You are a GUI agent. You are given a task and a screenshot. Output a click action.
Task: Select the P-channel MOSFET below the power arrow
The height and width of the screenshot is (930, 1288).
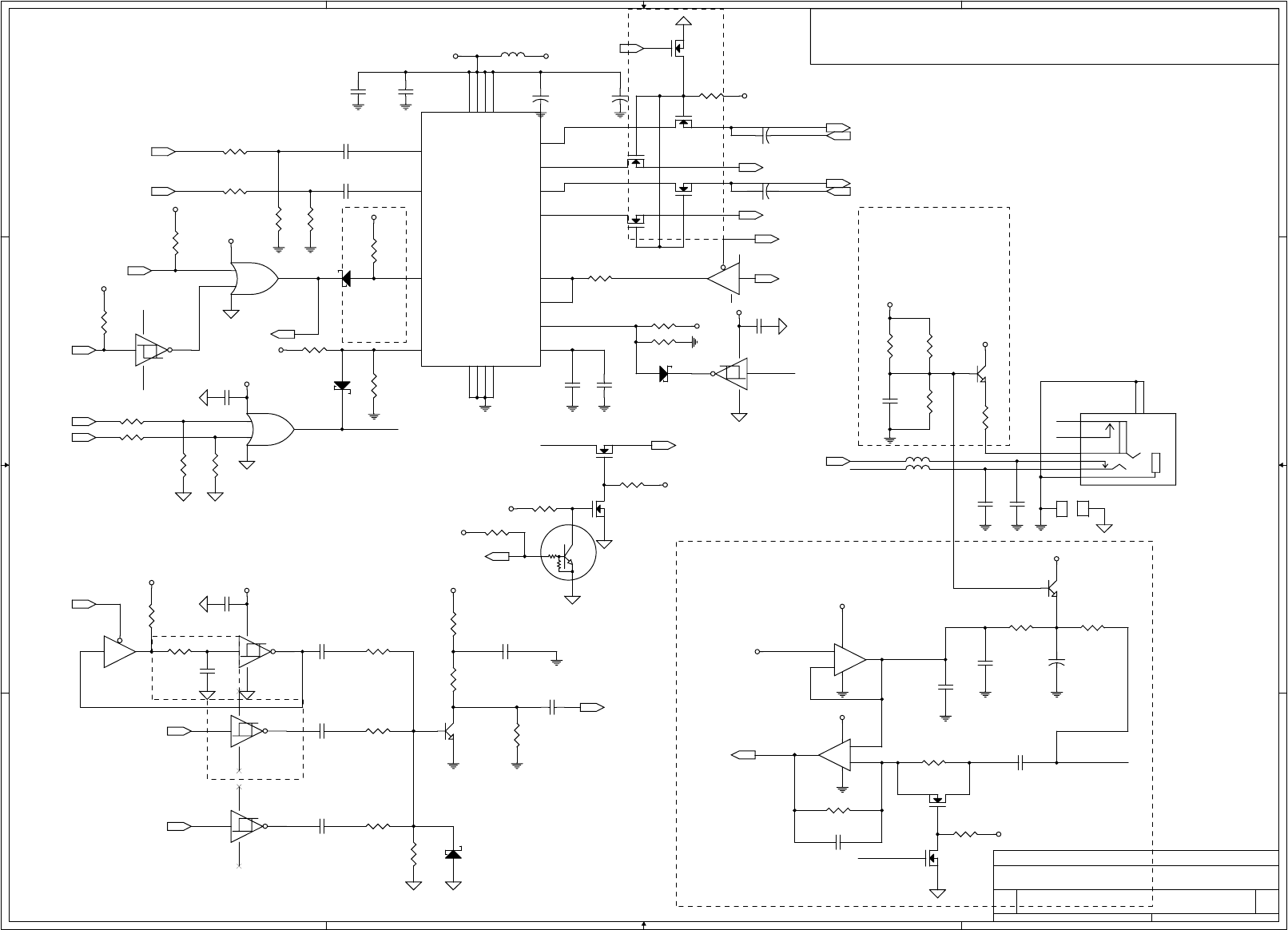click(678, 49)
